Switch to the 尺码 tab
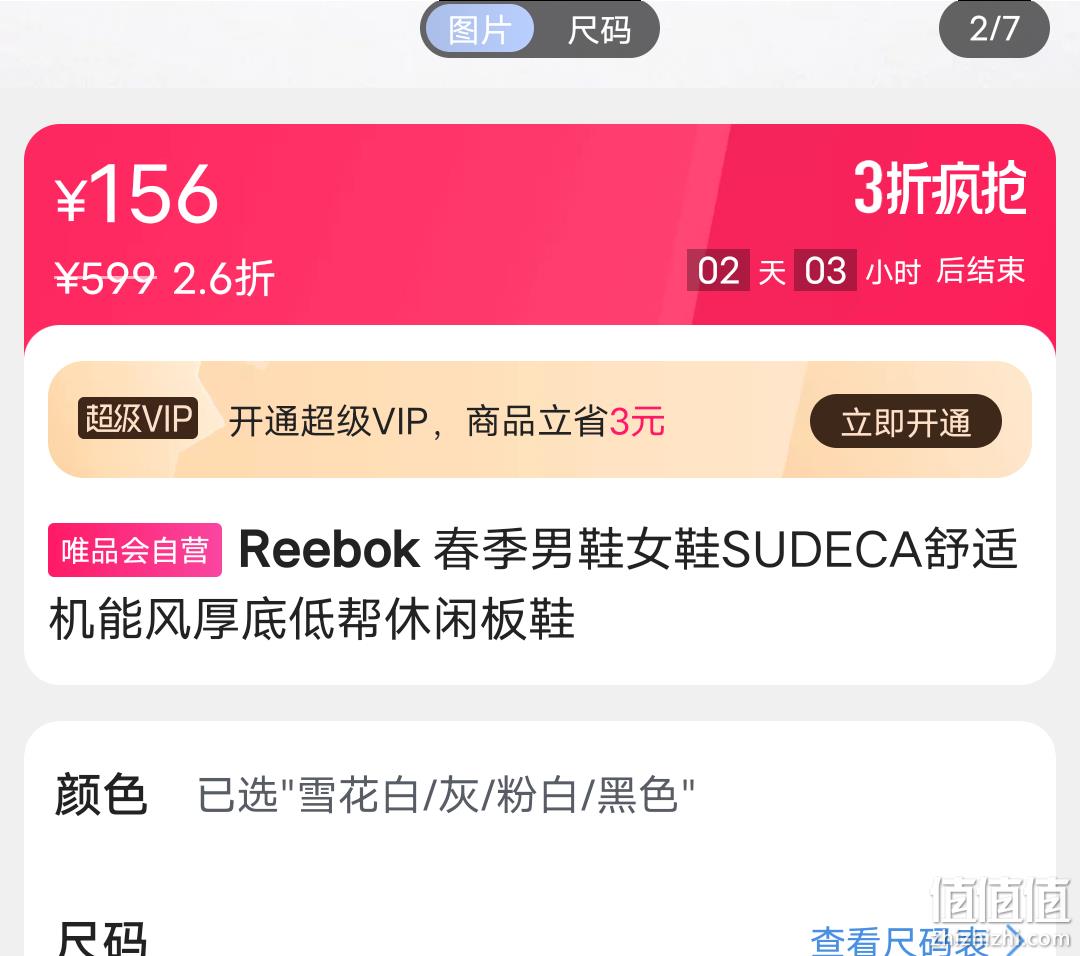Viewport: 1080px width, 956px height. [599, 30]
